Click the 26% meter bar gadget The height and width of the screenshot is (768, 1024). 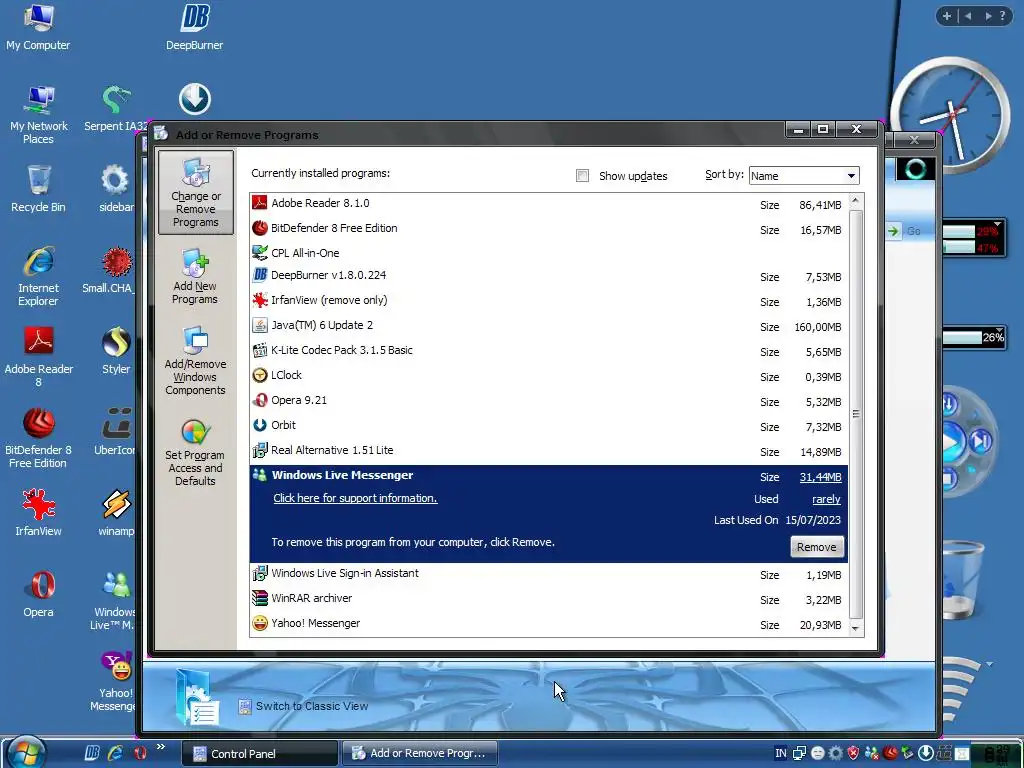pyautogui.click(x=973, y=338)
